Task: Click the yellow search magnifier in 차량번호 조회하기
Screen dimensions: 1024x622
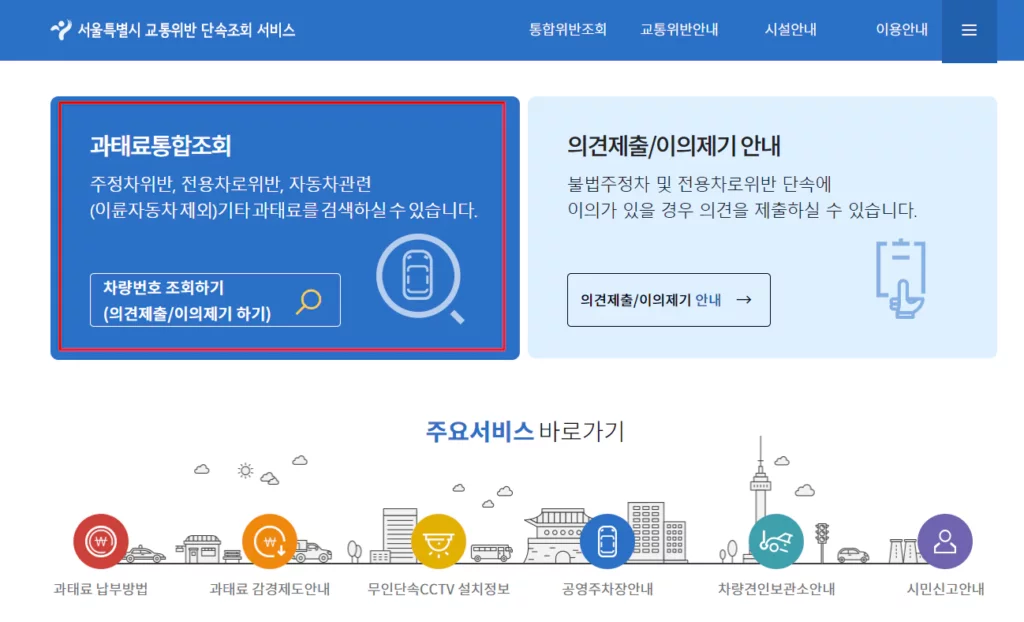Action: (309, 301)
